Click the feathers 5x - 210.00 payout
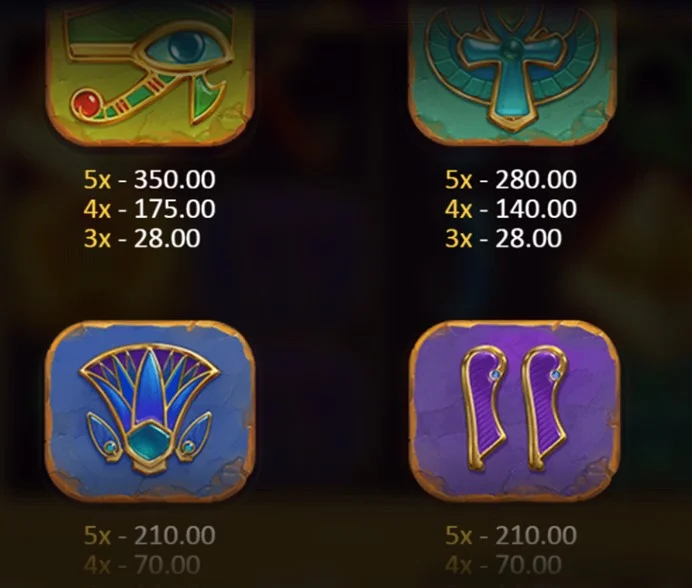The image size is (692, 588). pos(511,535)
